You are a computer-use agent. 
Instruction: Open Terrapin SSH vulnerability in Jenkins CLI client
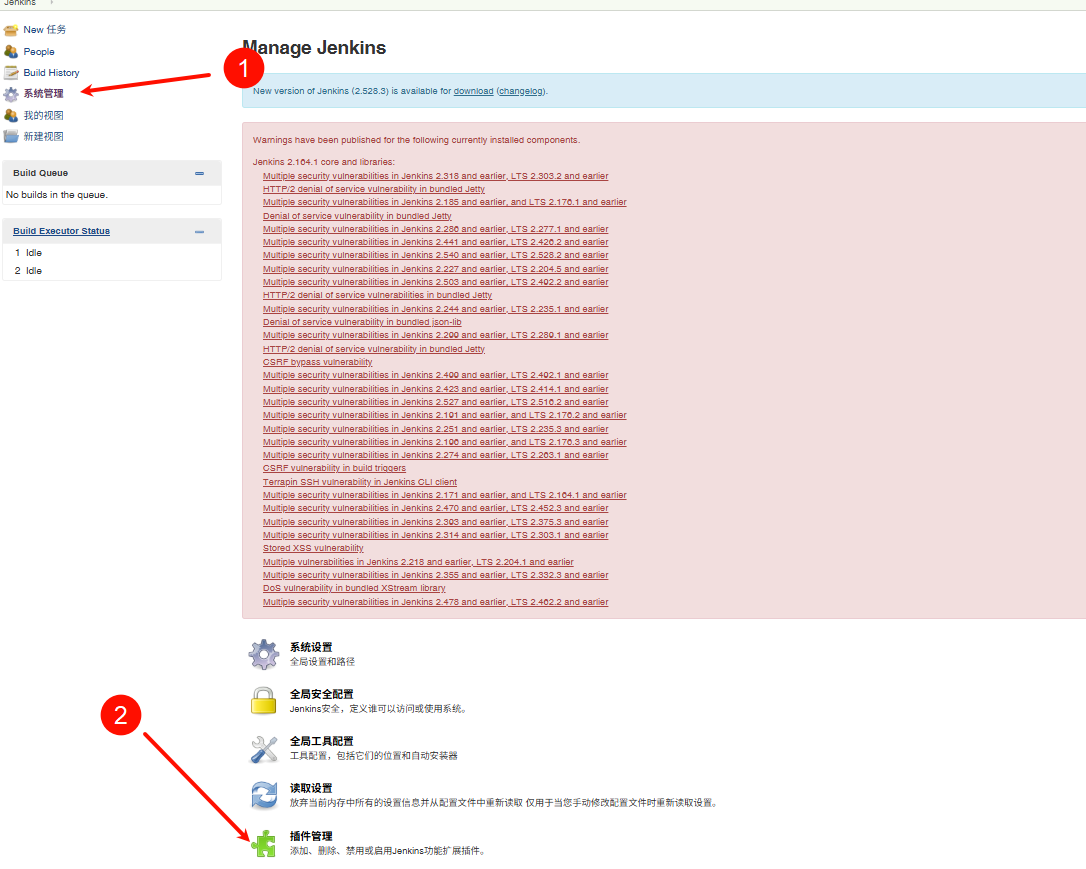click(x=359, y=482)
